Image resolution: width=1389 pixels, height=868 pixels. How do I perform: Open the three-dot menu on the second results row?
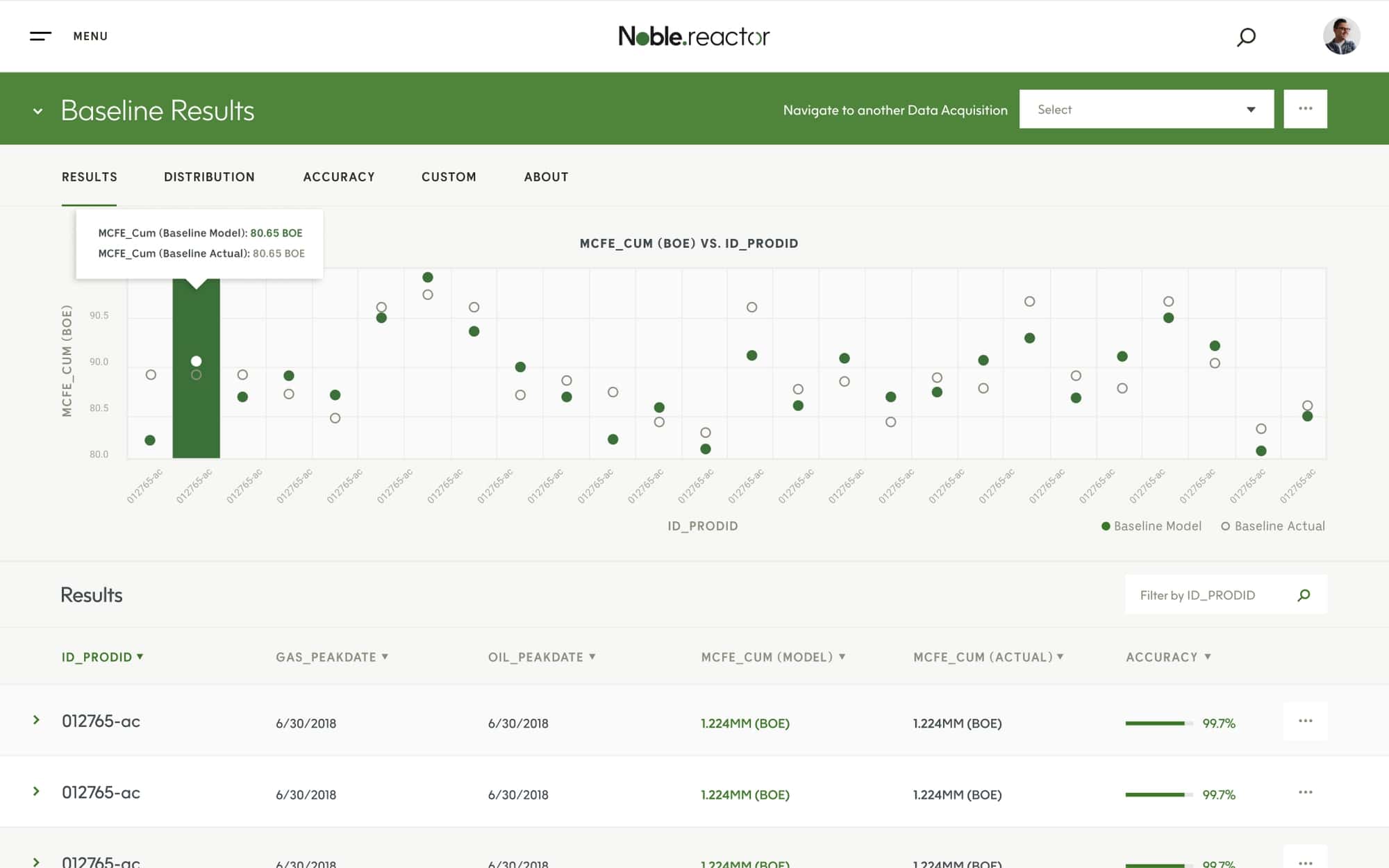tap(1306, 792)
